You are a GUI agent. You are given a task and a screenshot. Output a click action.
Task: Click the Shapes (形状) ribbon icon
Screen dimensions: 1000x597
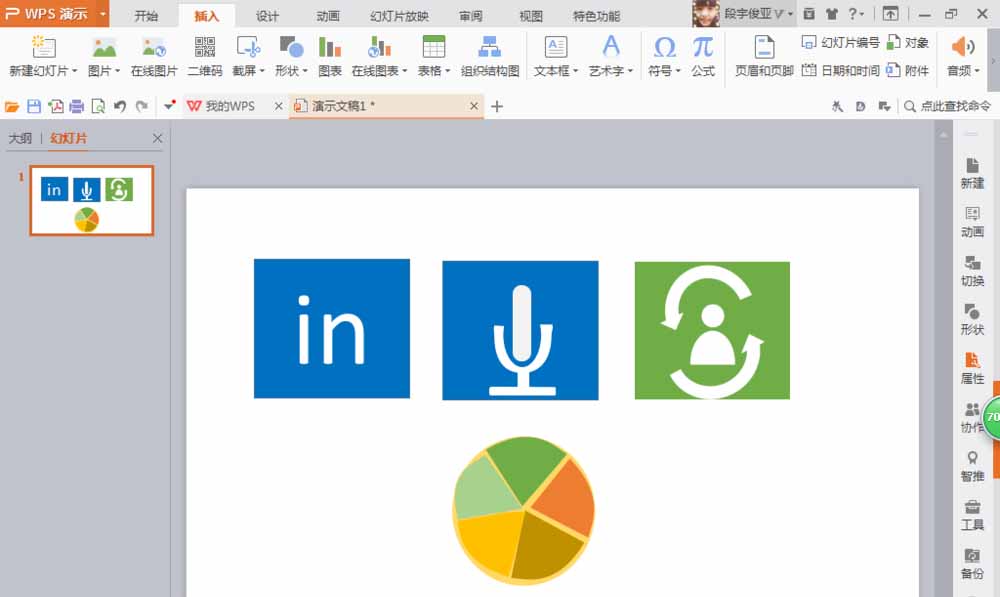tap(291, 47)
